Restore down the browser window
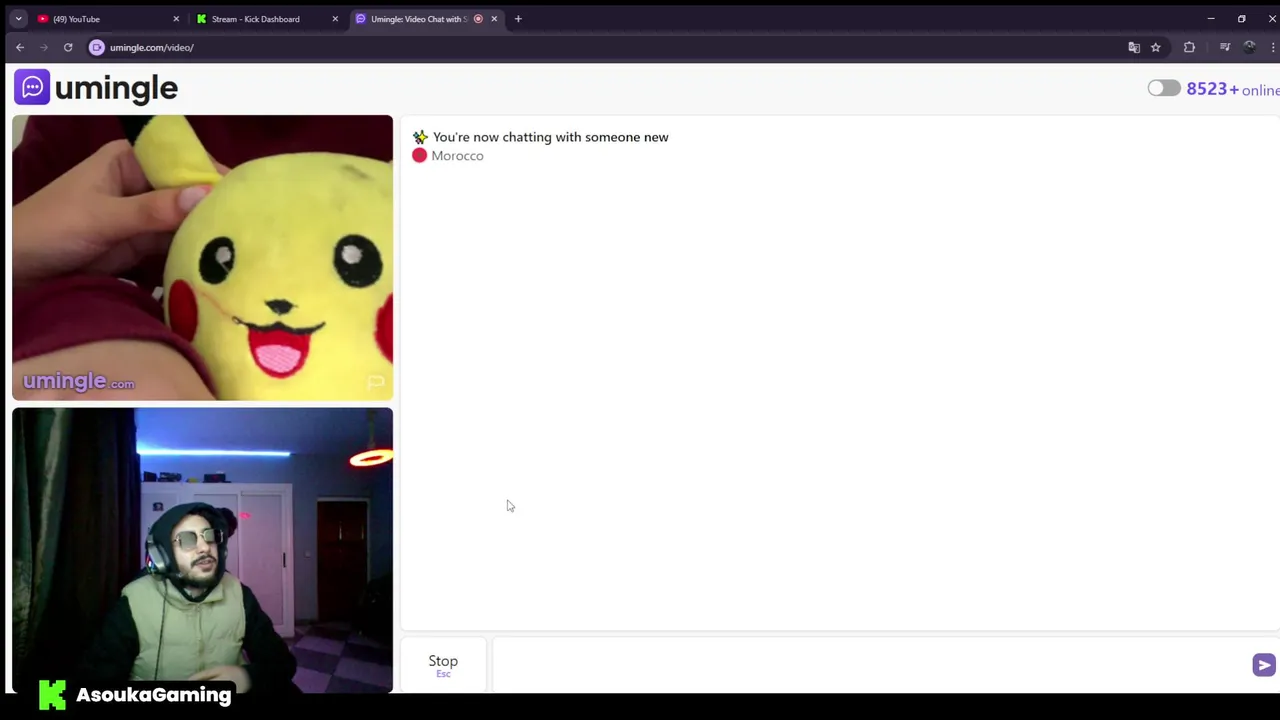The width and height of the screenshot is (1280, 720). coord(1242,19)
